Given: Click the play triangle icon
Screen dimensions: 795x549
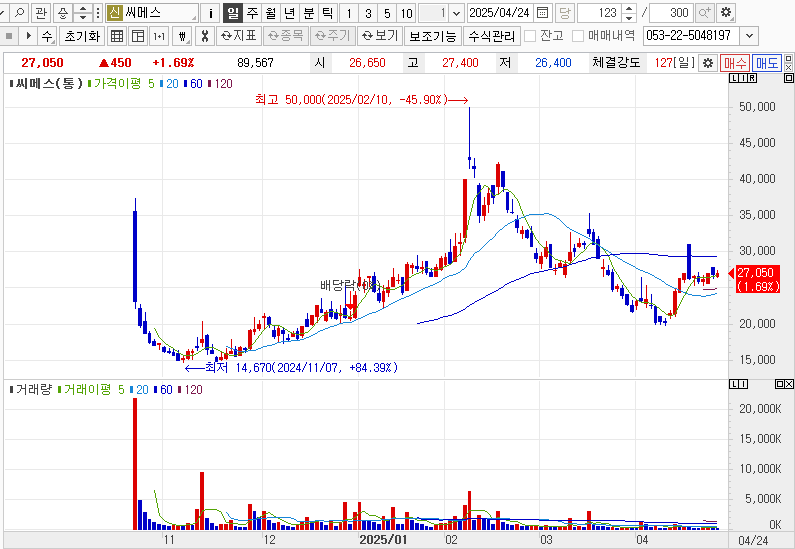Looking at the screenshot, I should point(28,36).
